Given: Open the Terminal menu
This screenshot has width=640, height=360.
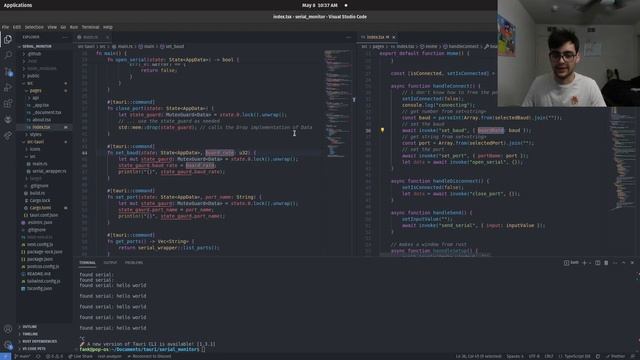Looking at the screenshot, I should pos(90,27).
